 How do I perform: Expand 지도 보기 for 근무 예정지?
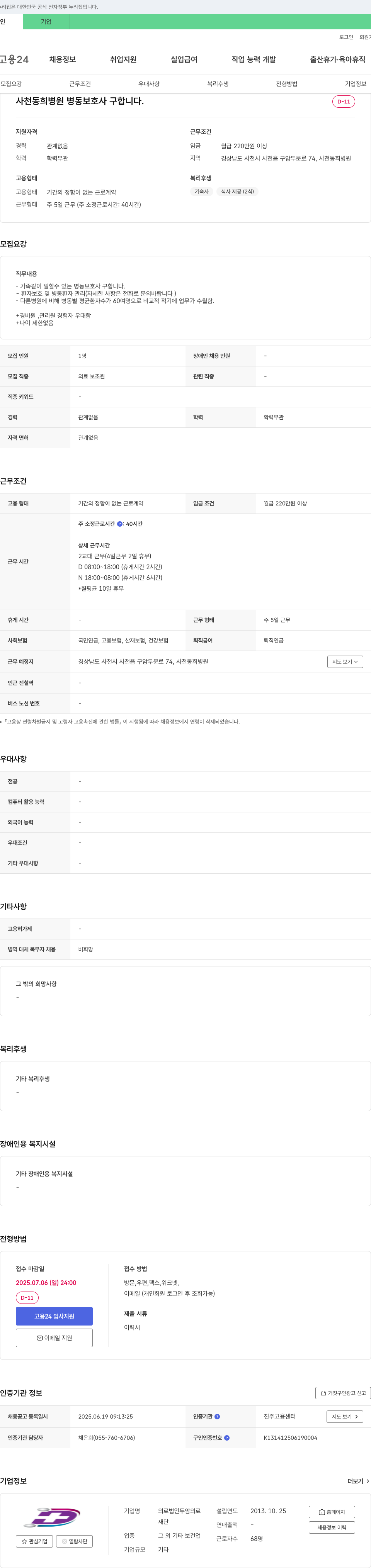click(345, 662)
